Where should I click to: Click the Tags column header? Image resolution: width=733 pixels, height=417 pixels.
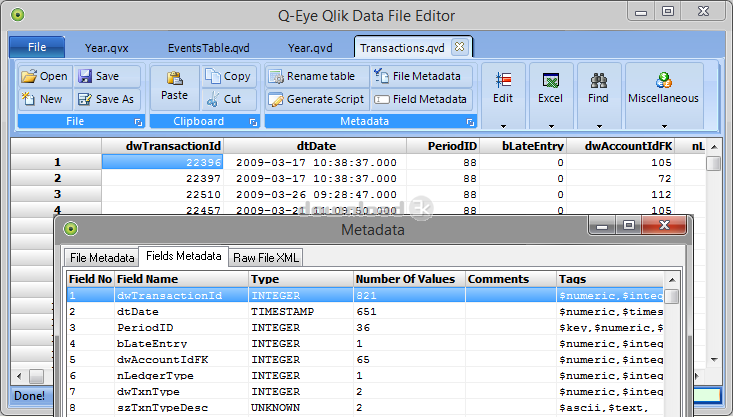[610, 279]
